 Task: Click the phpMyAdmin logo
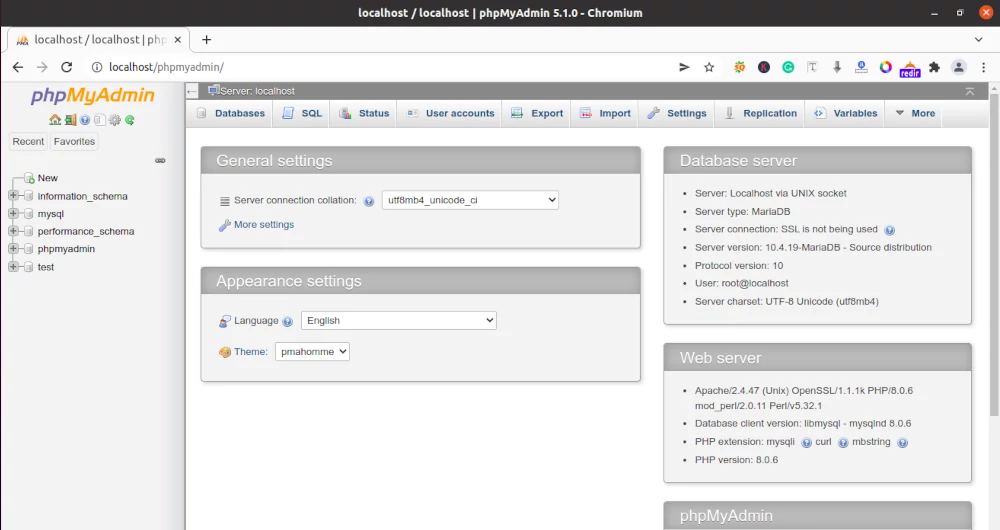92,96
